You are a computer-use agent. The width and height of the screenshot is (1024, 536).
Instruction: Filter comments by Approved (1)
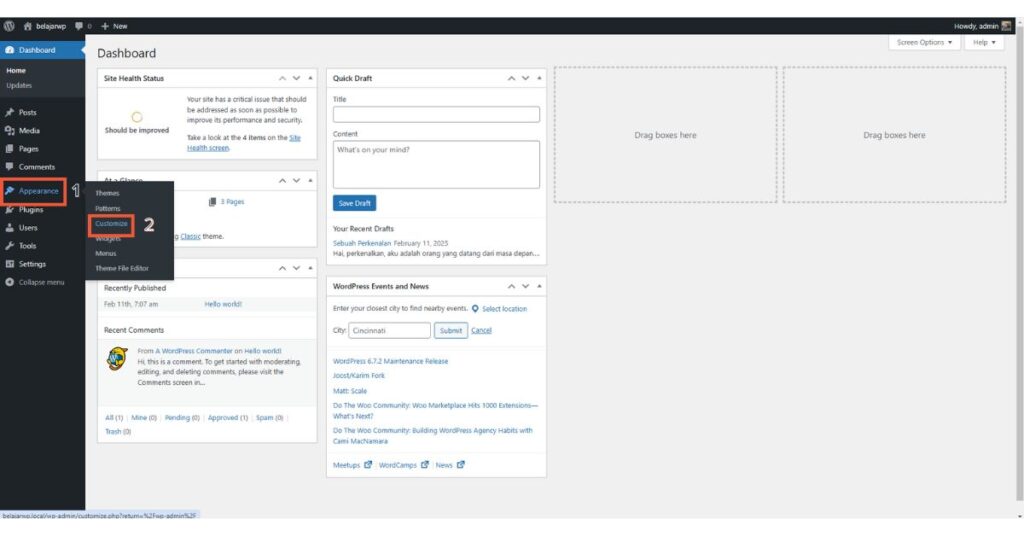pos(228,418)
